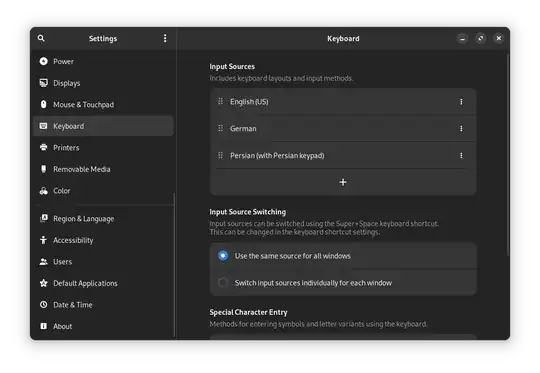Click the Default Applications star icon

coord(43,283)
